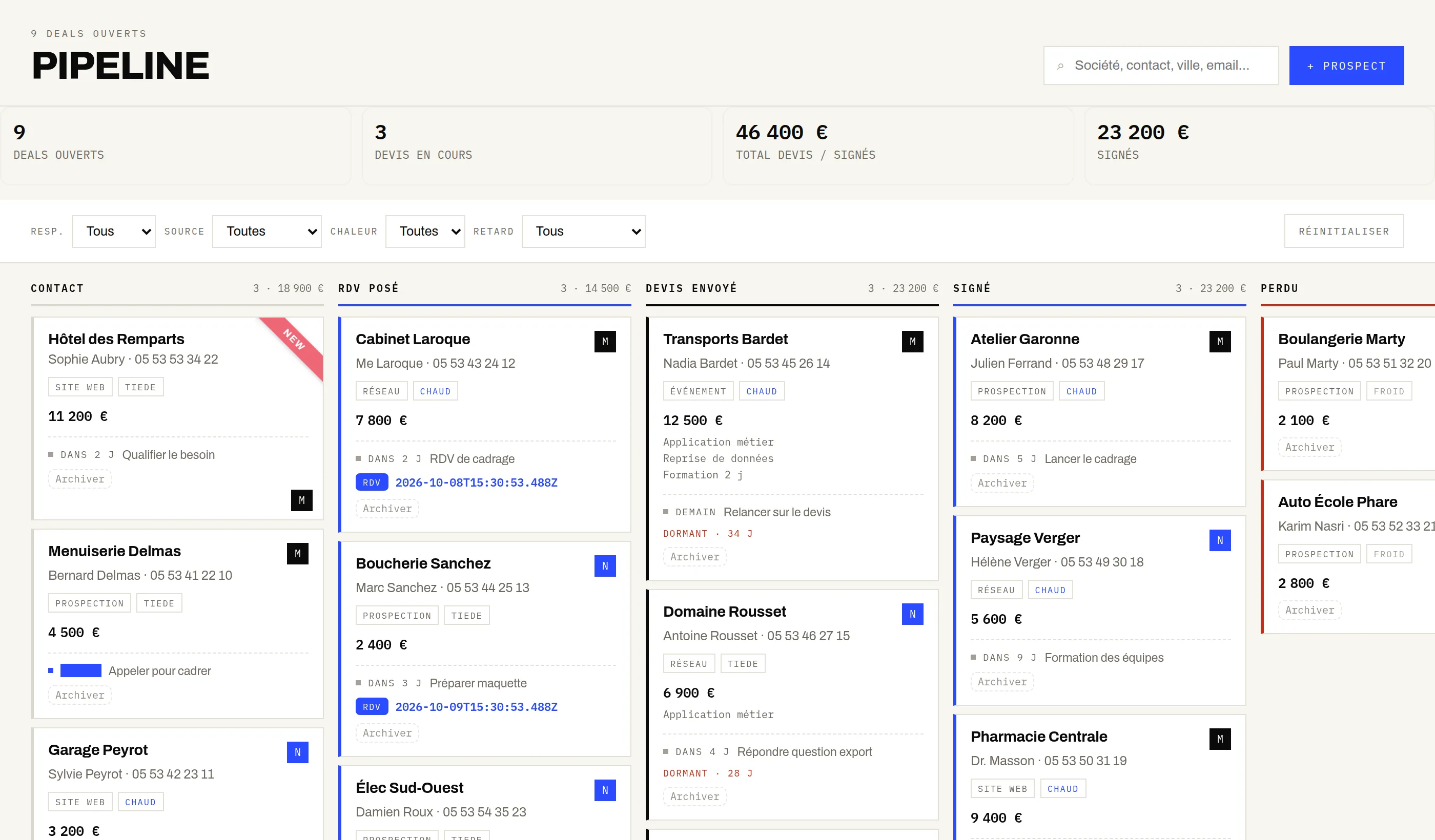The image size is (1435, 840).
Task: Archive the Transports Bardet deal
Action: (x=695, y=557)
